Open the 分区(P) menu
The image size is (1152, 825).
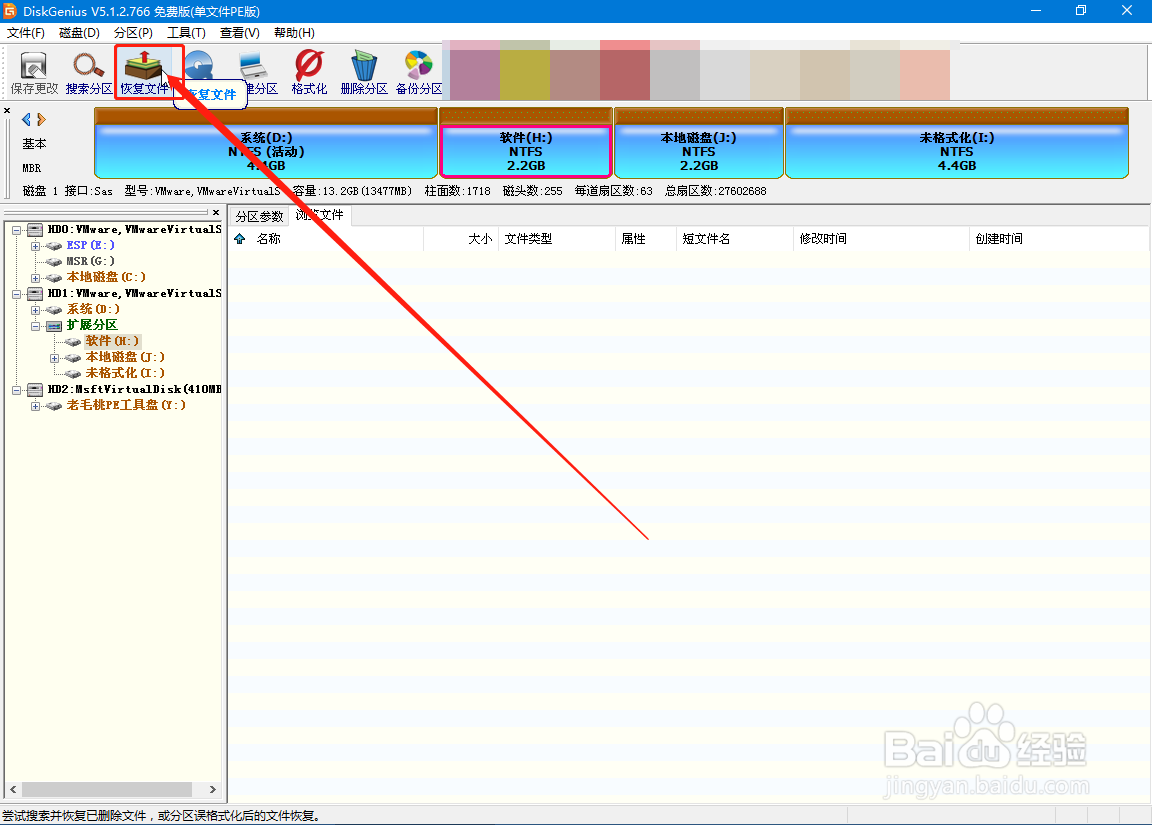133,33
